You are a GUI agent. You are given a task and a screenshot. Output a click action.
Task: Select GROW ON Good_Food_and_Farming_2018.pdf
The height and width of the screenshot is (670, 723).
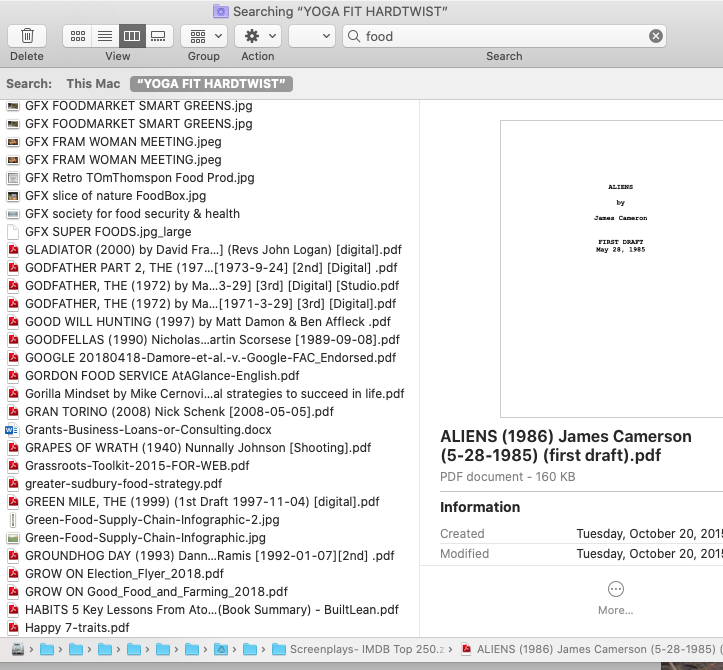point(156,591)
